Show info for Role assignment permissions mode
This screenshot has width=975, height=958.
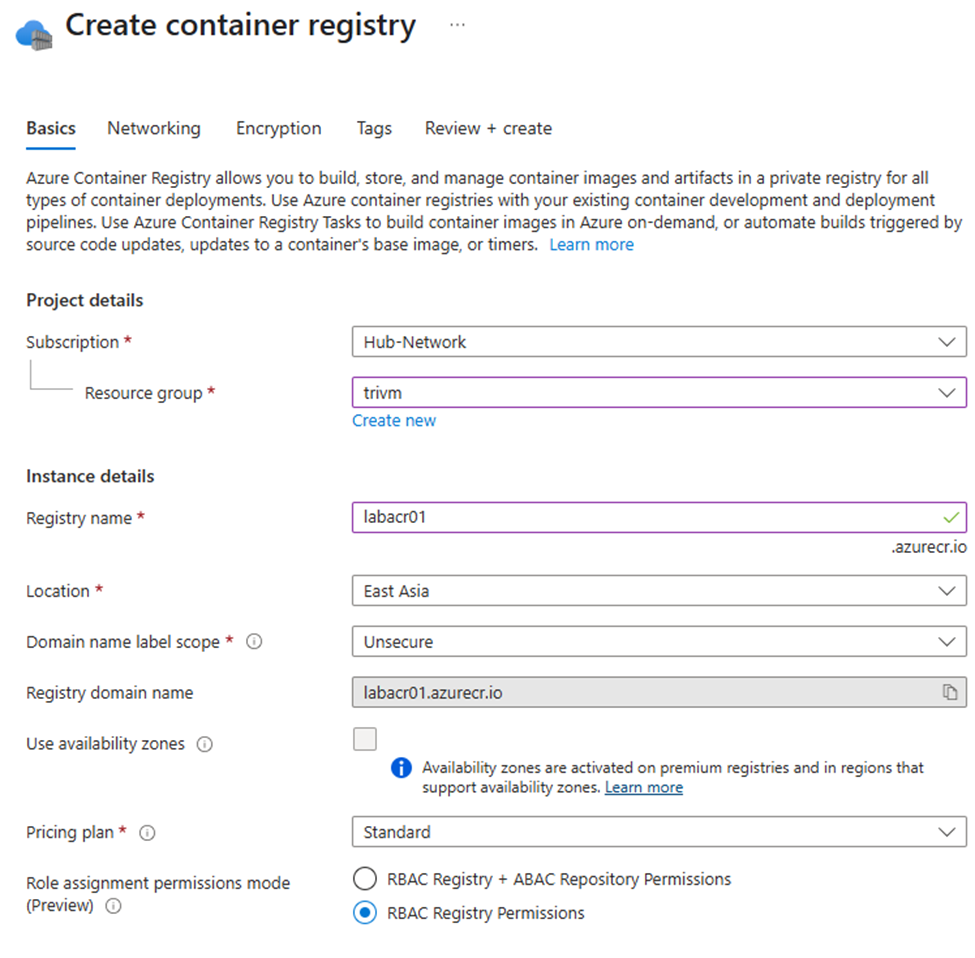point(113,906)
